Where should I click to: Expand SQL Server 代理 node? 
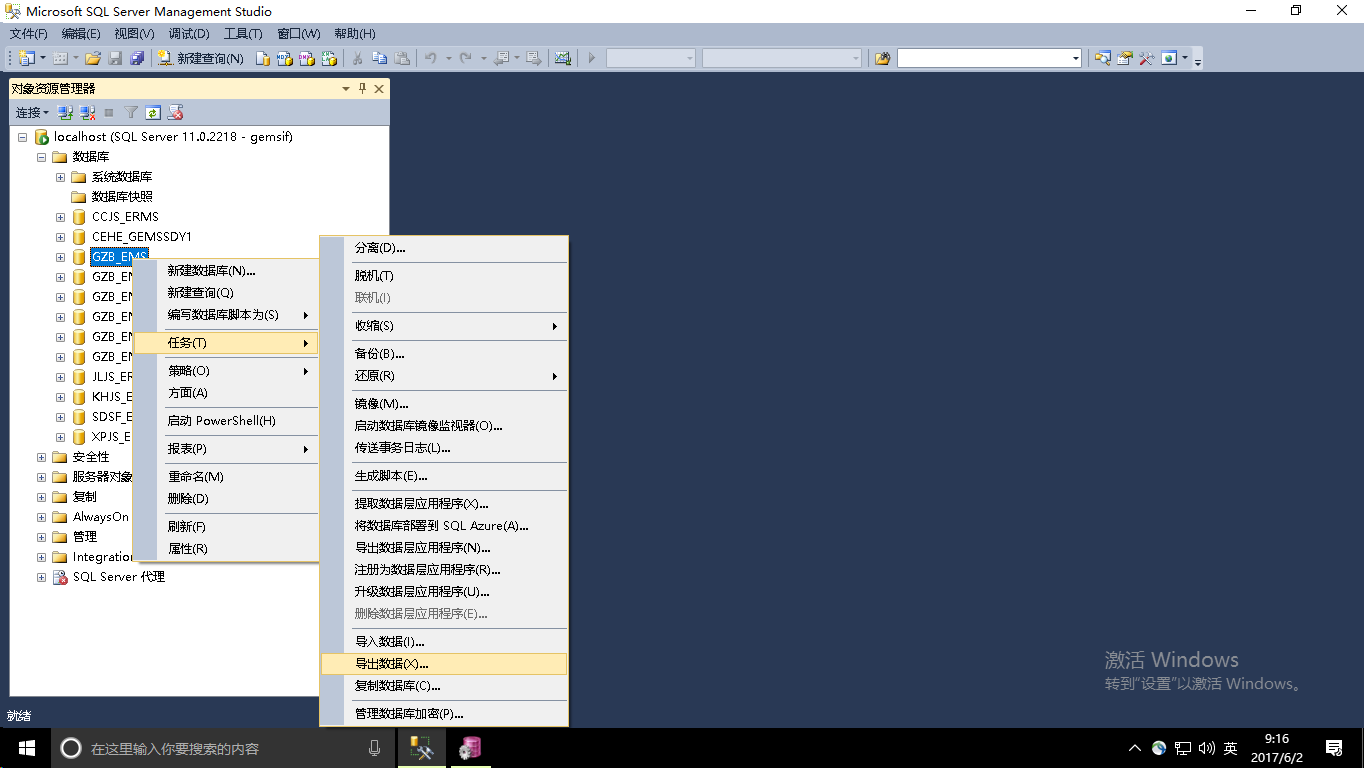tap(42, 577)
